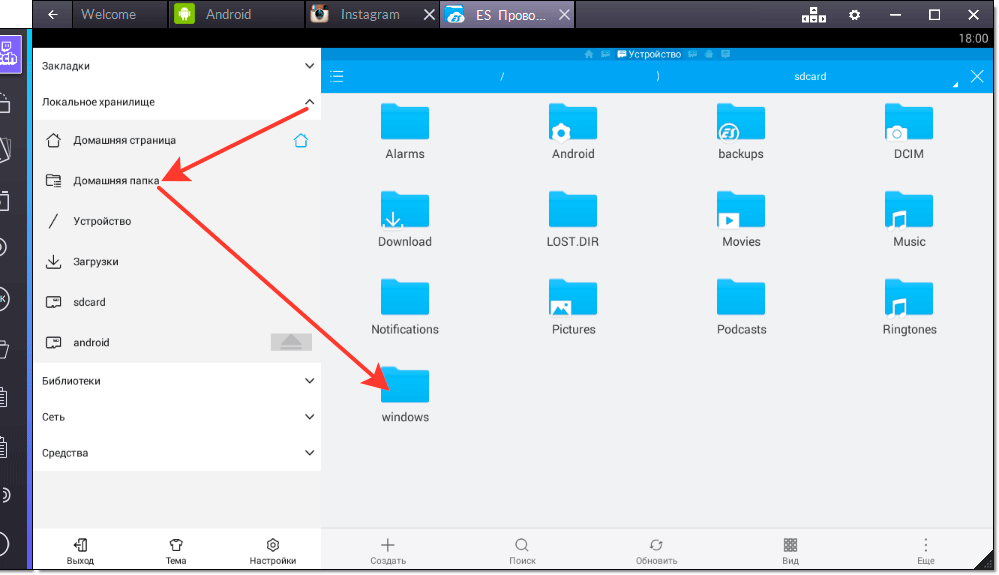
Task: Open BlueStacks settings gear
Action: point(854,15)
